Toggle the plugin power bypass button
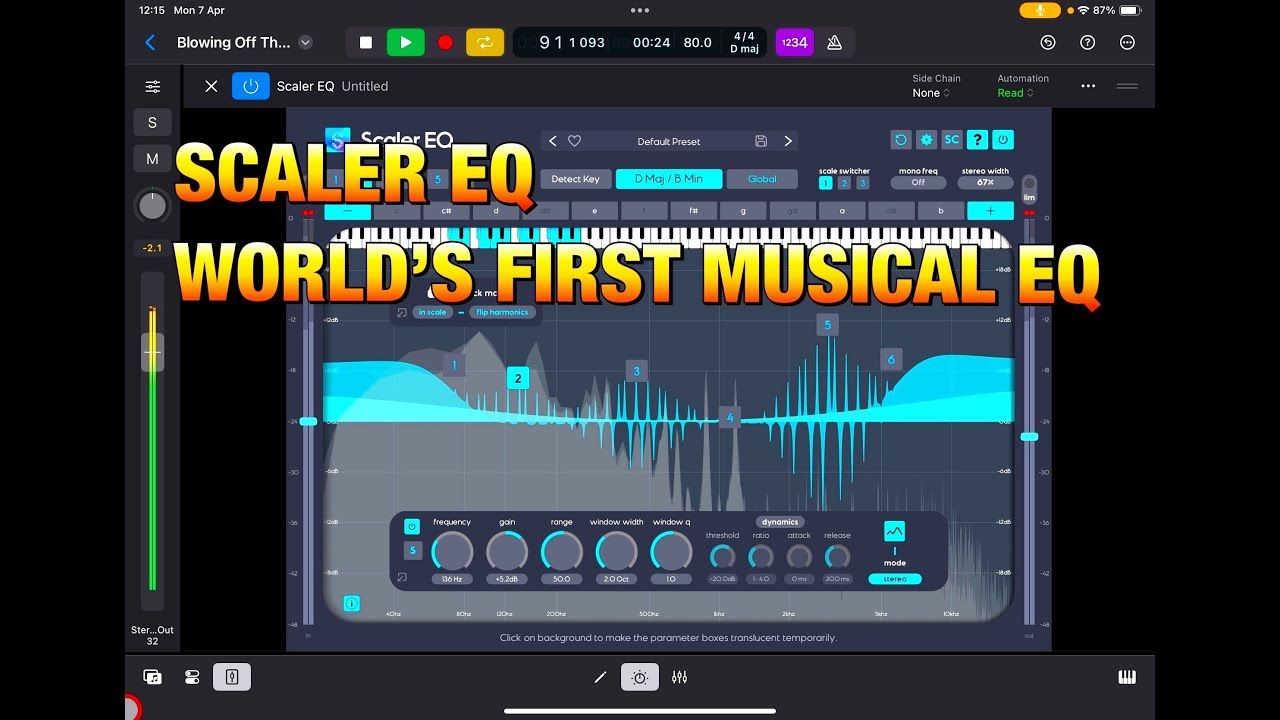1280x720 pixels. tap(251, 86)
